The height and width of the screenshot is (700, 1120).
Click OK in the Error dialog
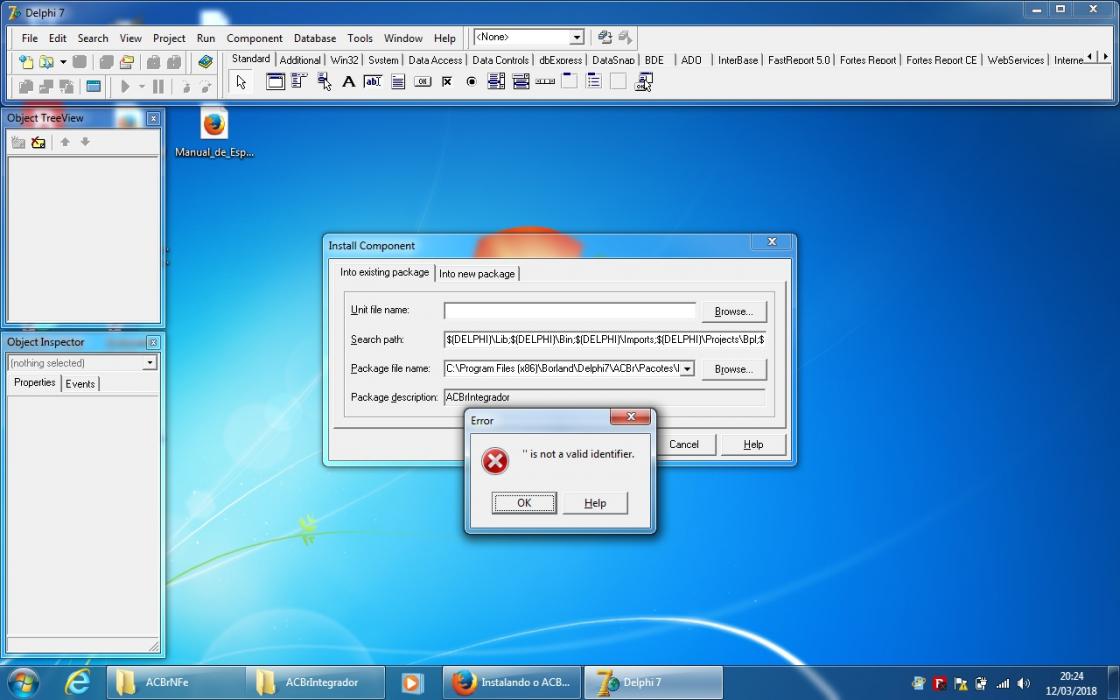click(x=524, y=503)
